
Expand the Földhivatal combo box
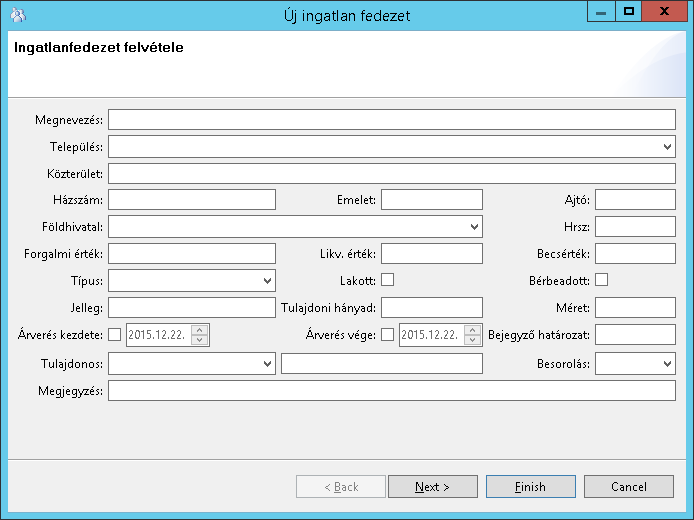coord(474,227)
